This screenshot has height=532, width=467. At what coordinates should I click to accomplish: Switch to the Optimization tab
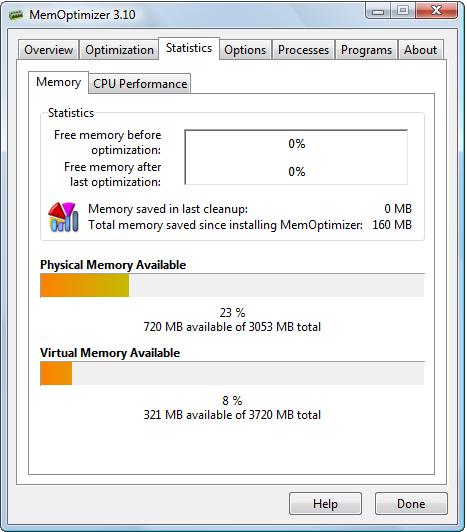(119, 50)
